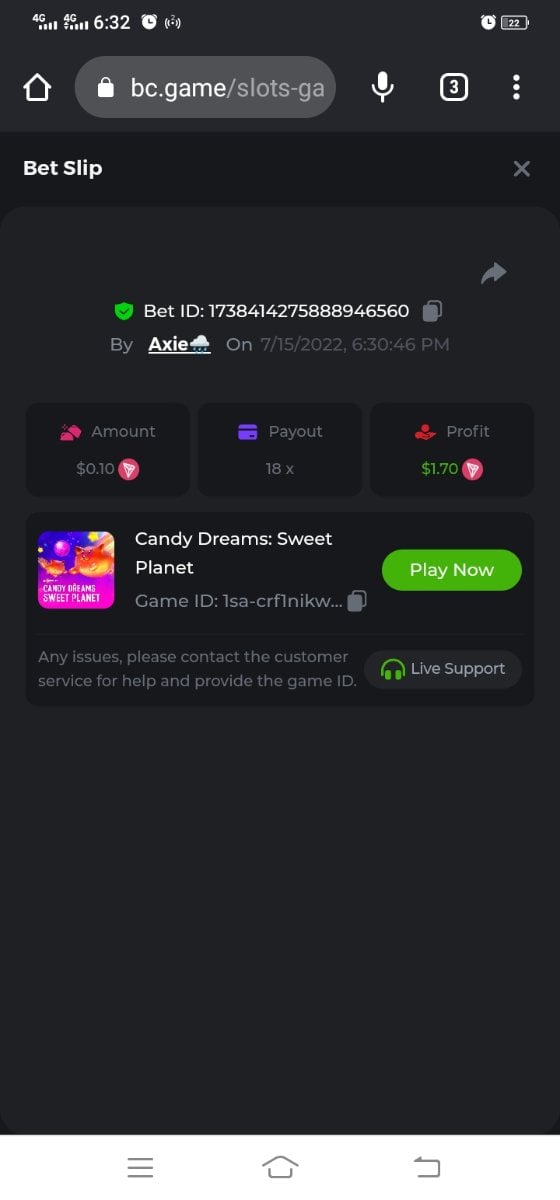
Task: Tap the microphone voice search icon
Action: (382, 88)
